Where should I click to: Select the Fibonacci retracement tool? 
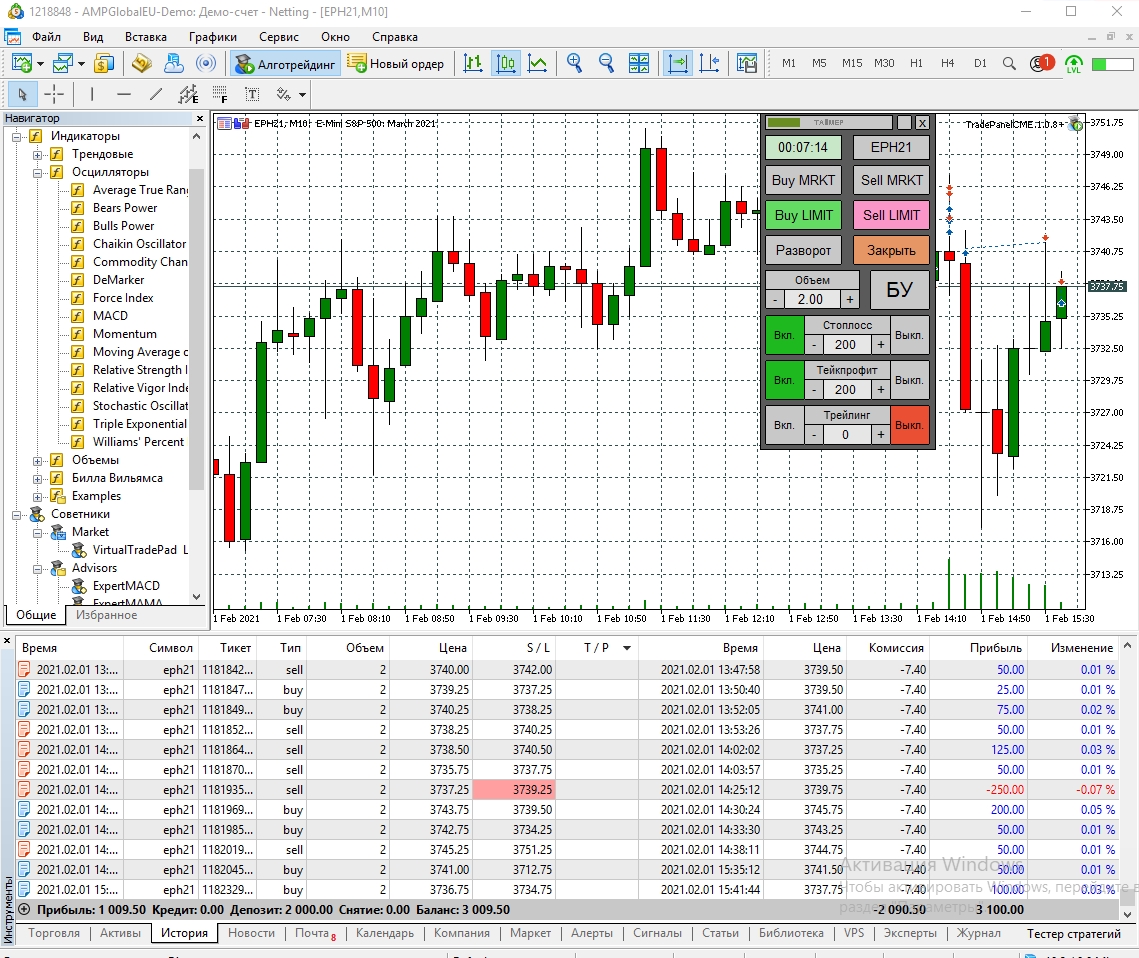coord(220,94)
